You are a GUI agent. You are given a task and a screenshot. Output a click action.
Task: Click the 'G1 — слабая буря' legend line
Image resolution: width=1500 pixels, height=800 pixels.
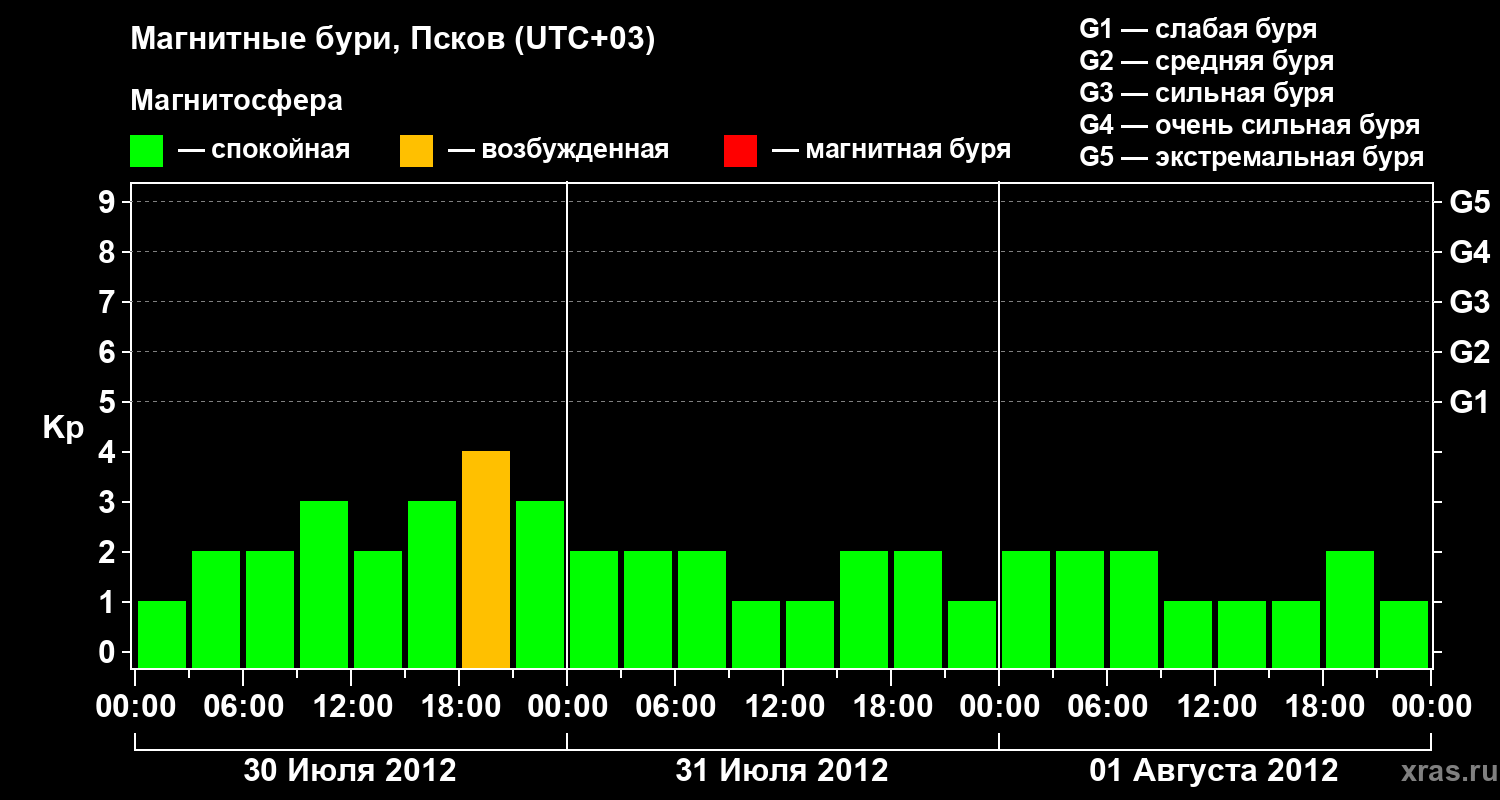coord(1198,29)
